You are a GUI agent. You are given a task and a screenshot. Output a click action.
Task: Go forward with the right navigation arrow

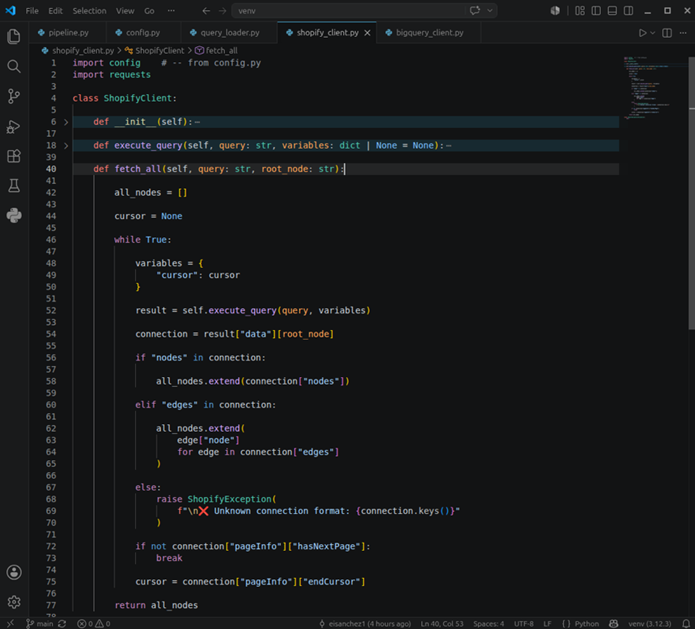223,11
